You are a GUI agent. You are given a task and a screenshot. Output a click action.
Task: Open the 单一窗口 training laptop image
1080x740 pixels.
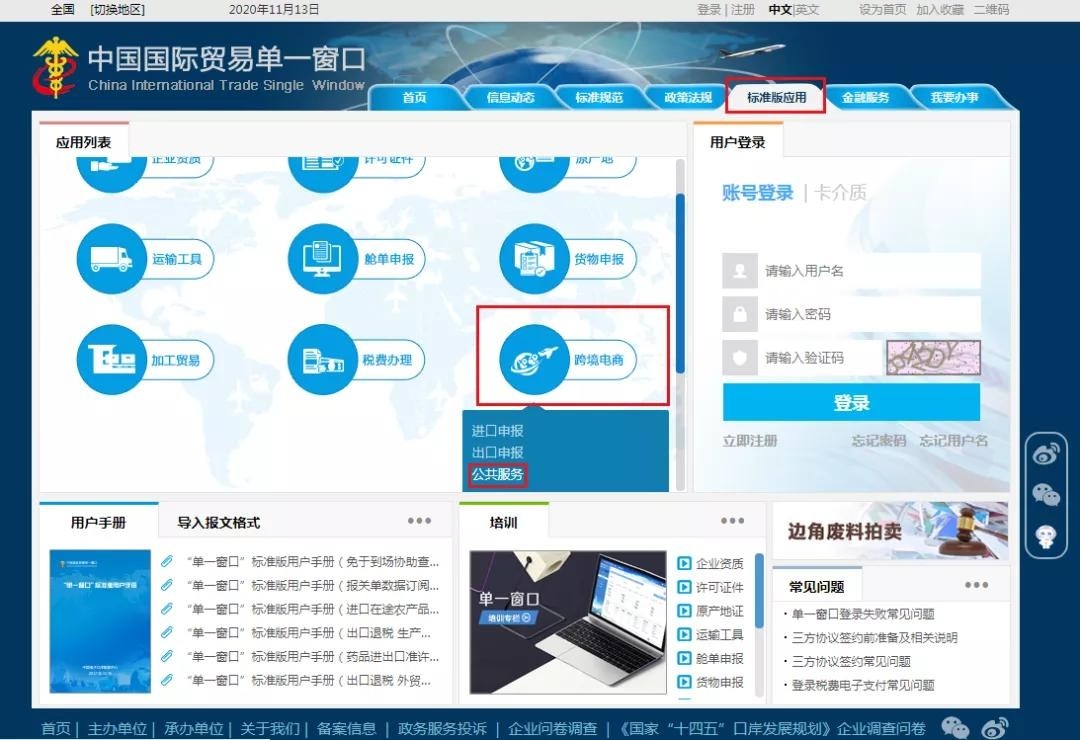click(x=568, y=622)
